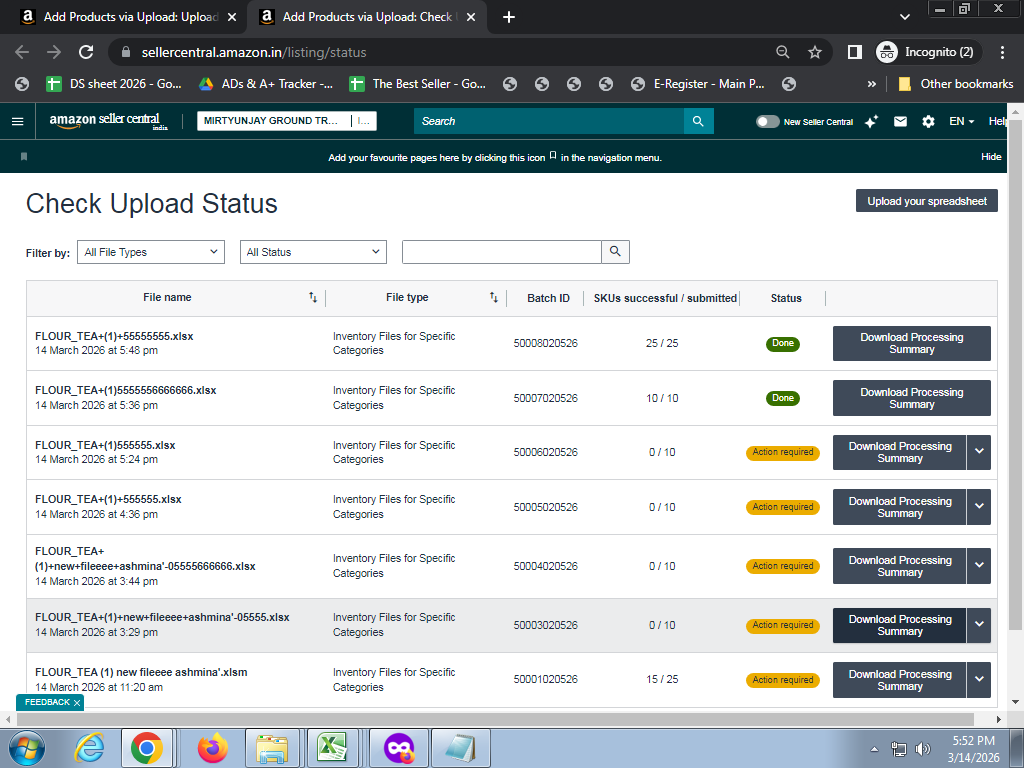Screen dimensions: 1024x768
Task: Open Chrome zoom magnifier icon
Action: pyautogui.click(x=782, y=52)
